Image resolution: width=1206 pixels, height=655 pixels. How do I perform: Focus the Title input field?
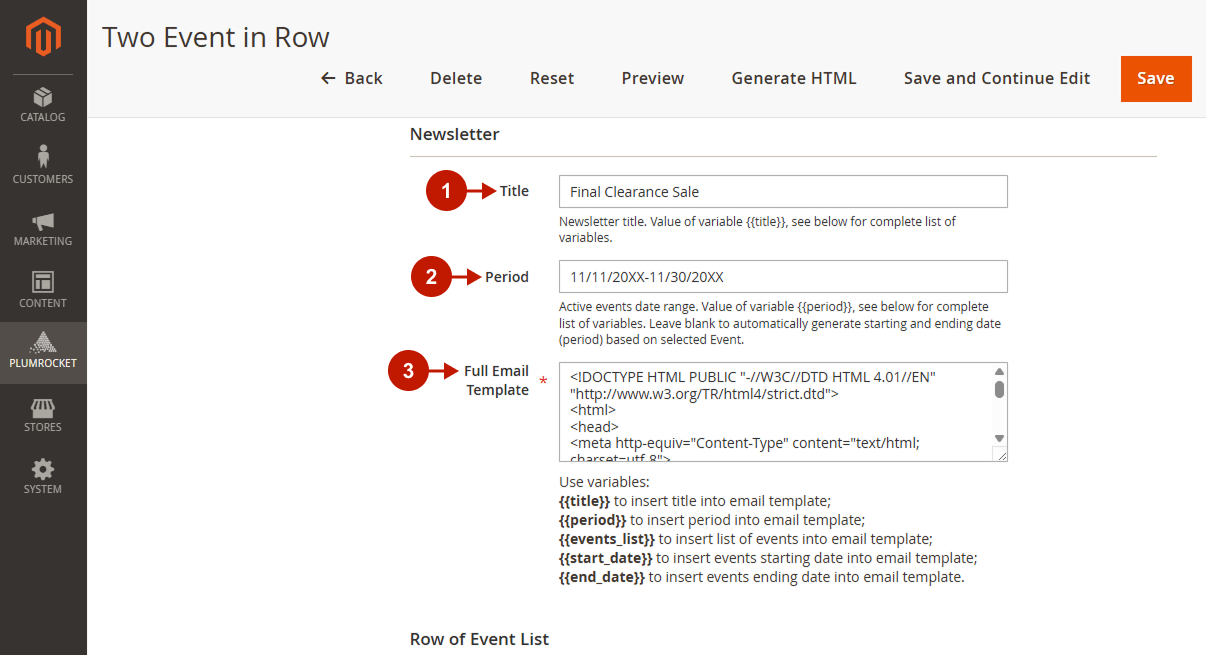click(x=783, y=192)
